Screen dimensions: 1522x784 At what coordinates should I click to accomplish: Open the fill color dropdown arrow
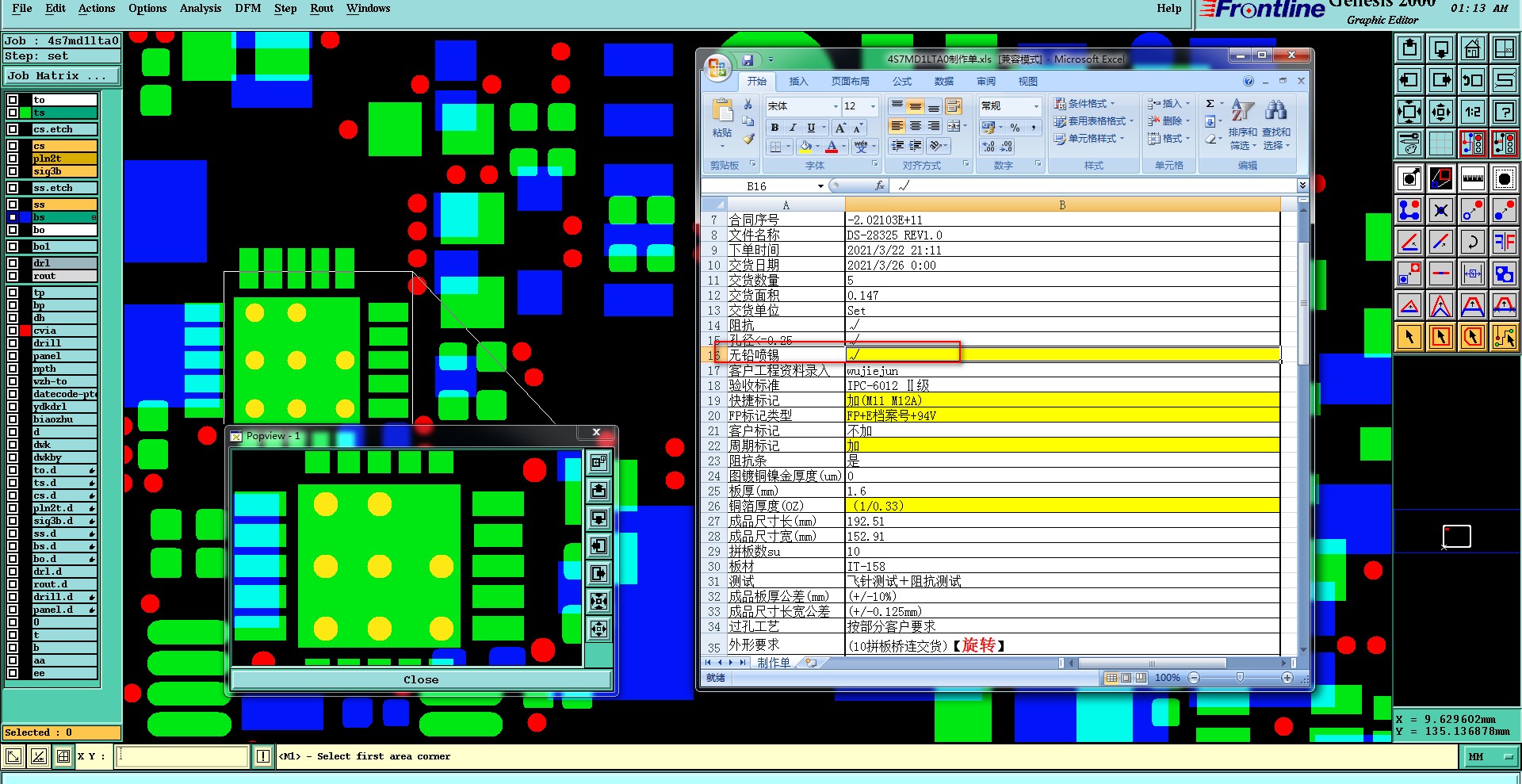[818, 147]
